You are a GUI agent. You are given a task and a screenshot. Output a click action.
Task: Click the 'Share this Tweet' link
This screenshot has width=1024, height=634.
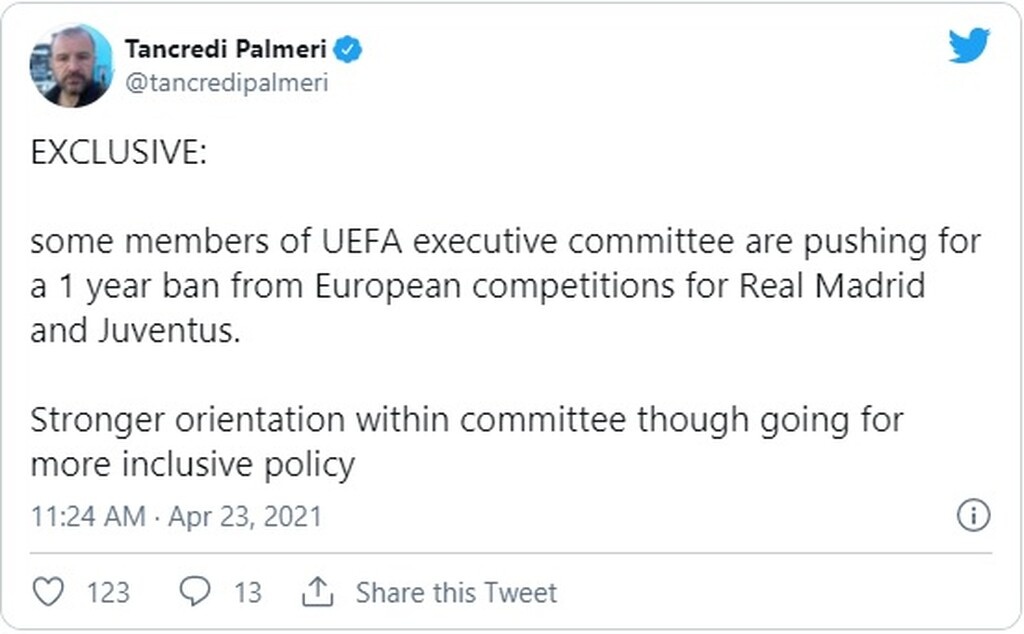(x=457, y=592)
